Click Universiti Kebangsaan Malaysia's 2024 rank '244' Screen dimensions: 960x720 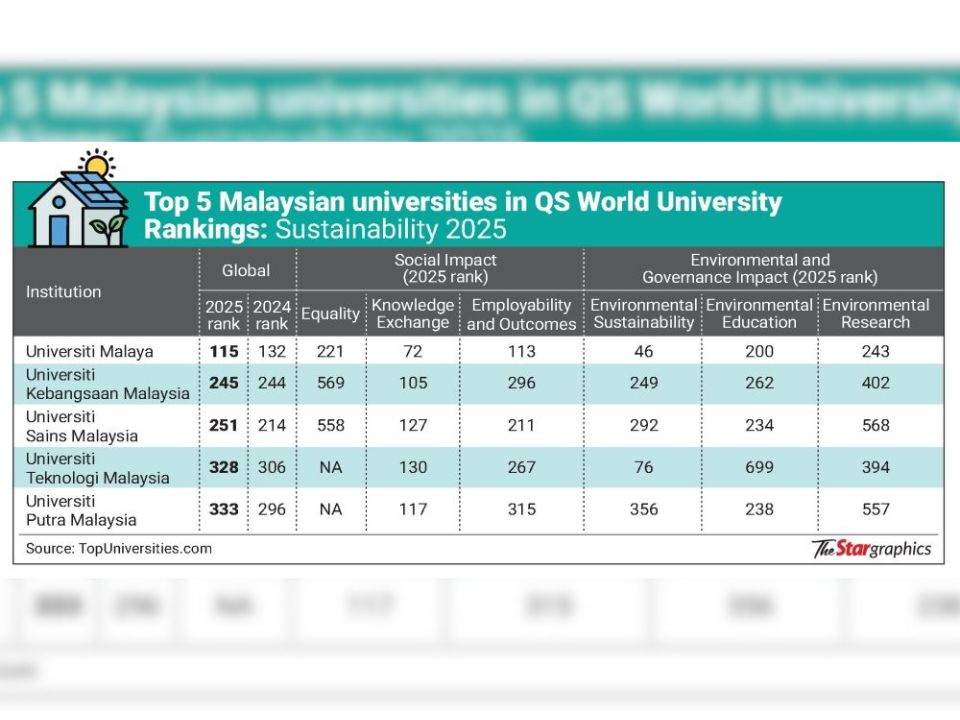[x=272, y=383]
